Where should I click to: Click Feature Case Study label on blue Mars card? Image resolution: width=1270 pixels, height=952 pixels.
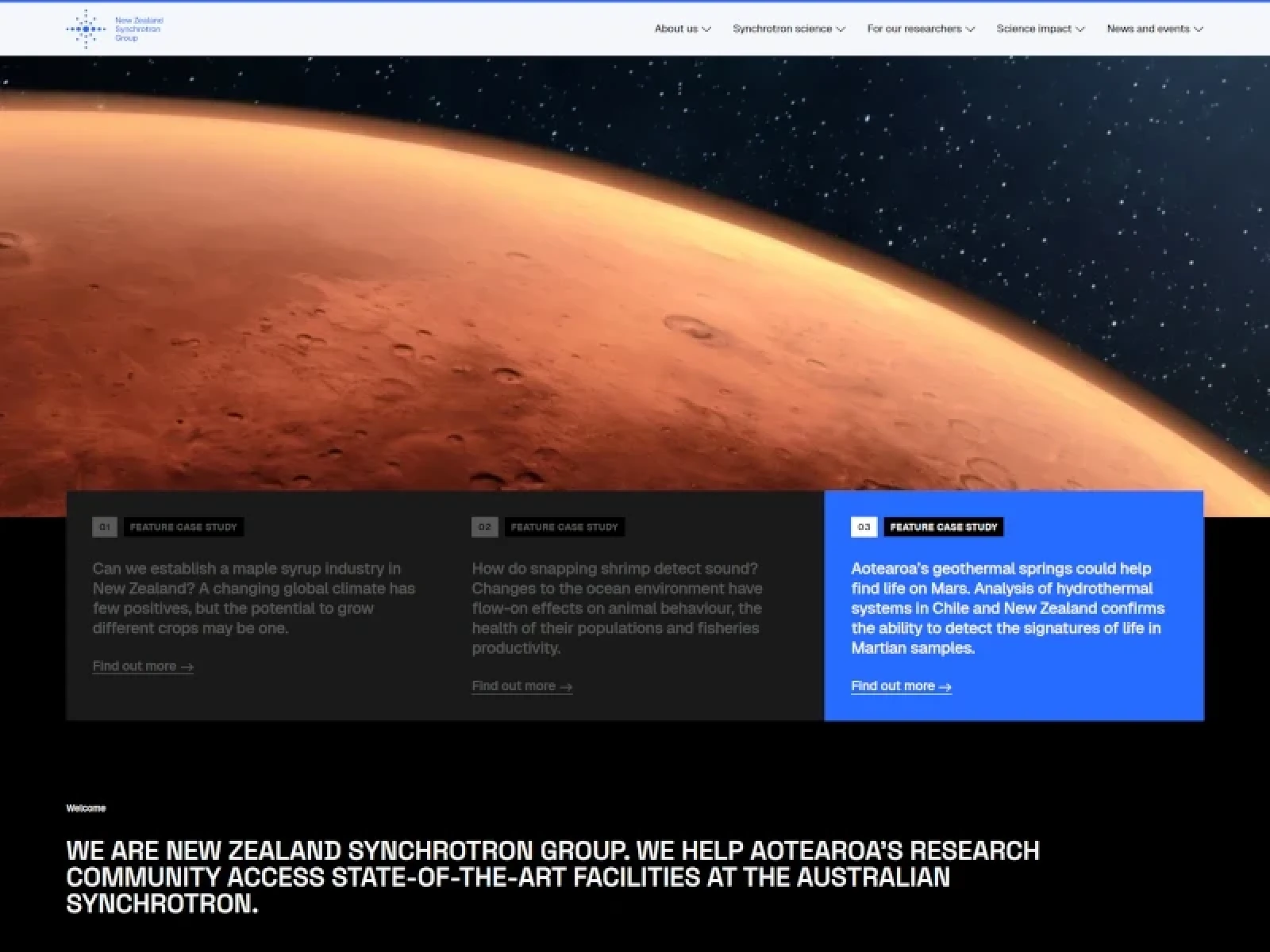click(x=944, y=527)
